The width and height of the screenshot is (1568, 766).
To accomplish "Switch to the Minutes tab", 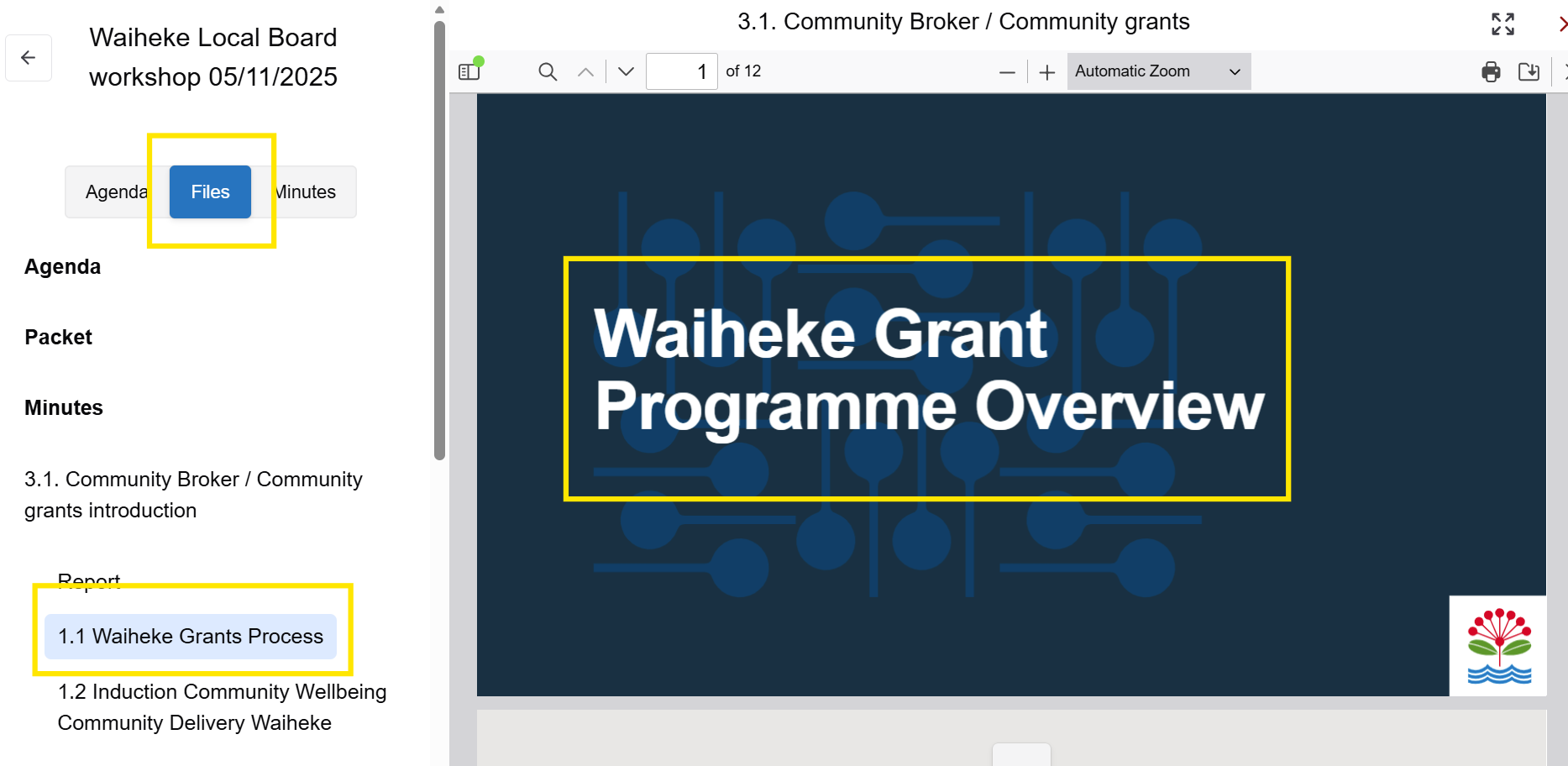I will [304, 191].
